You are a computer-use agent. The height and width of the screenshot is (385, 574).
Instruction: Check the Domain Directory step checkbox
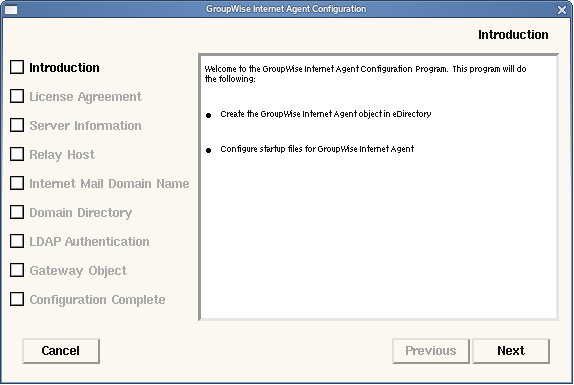[17, 212]
